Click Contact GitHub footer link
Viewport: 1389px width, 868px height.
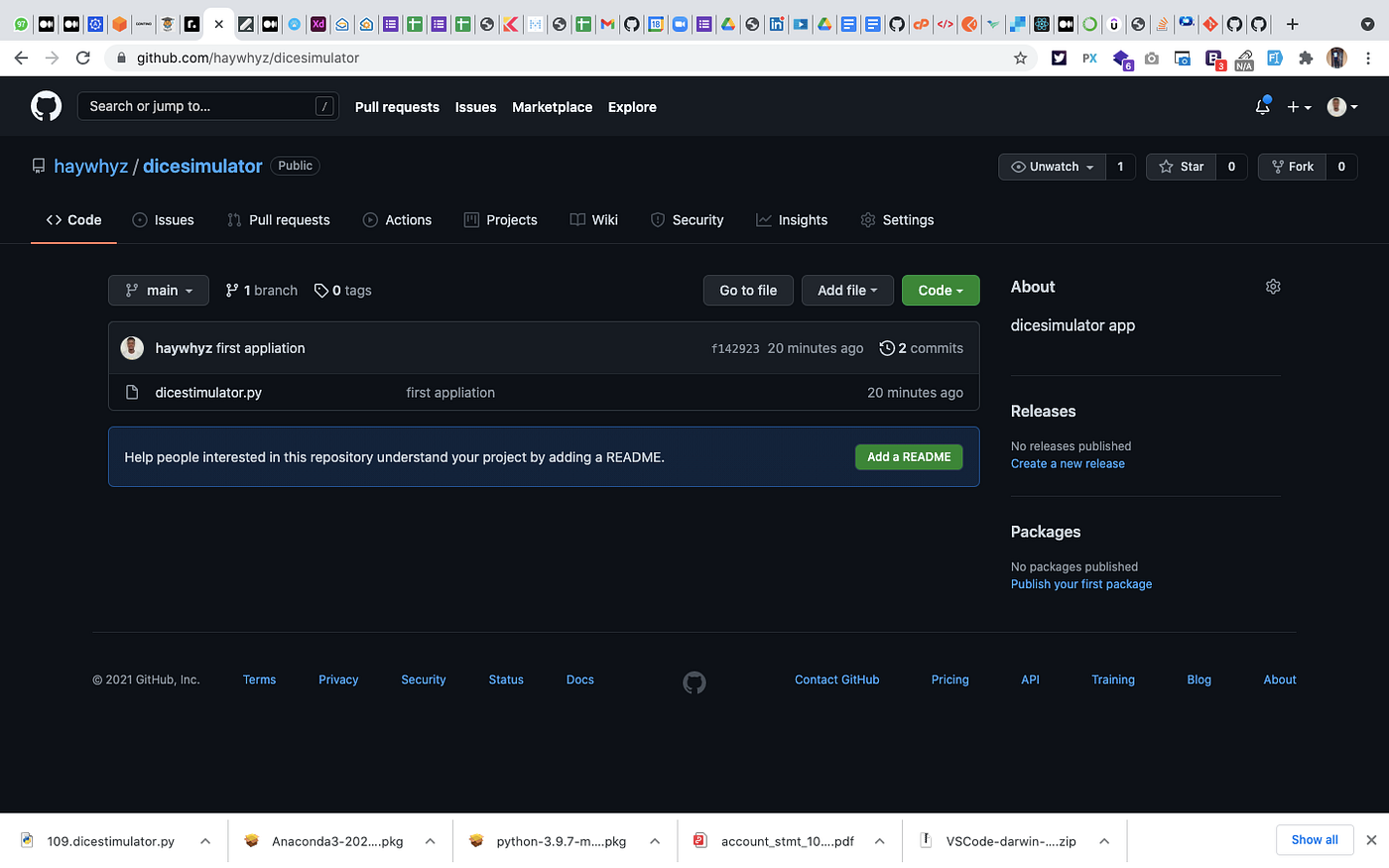(837, 680)
